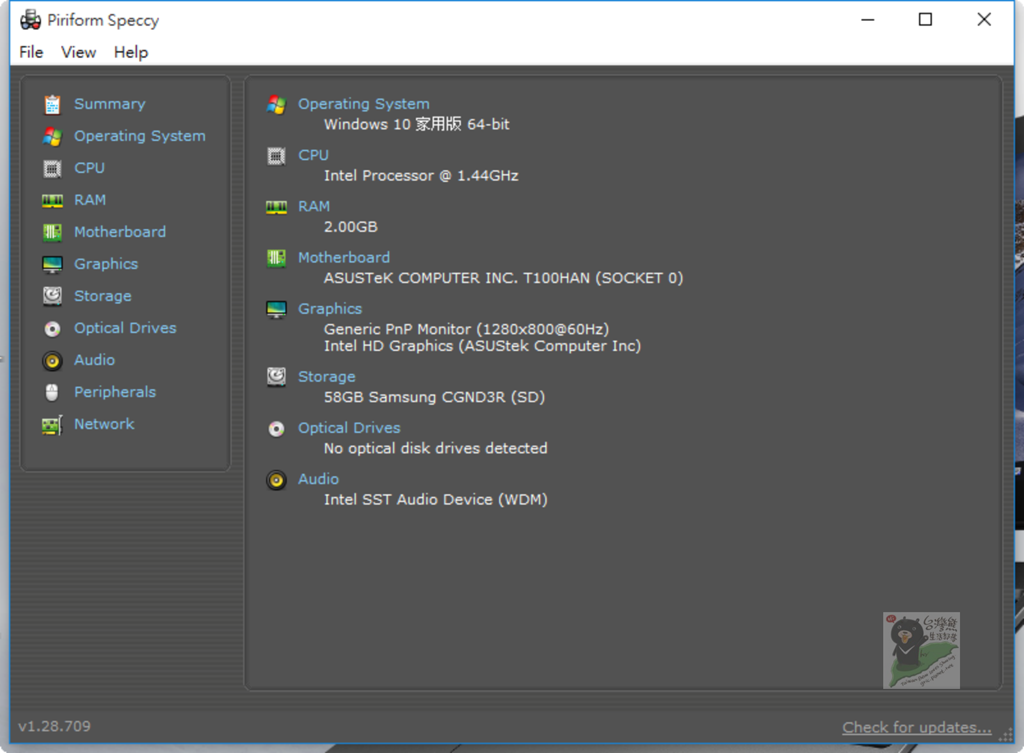Screen dimensions: 1024x753
Task: Click the Operating System Windows flag icon in sidebar
Action: [52, 136]
